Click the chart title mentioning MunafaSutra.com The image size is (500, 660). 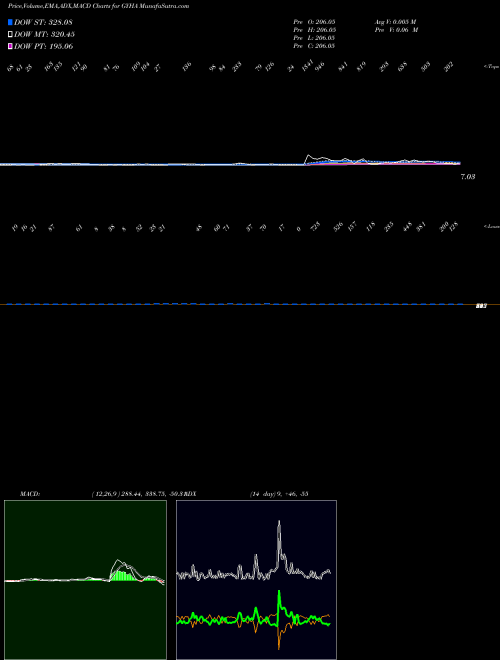pos(98,6)
